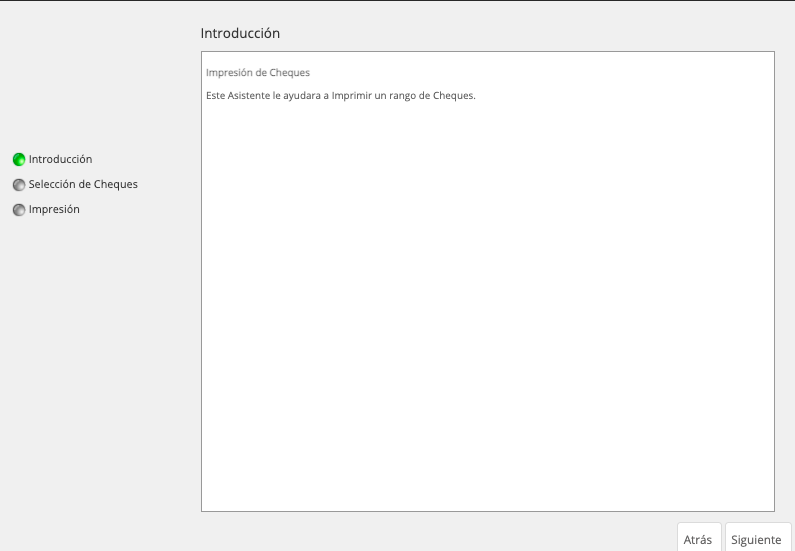Click the word Asistente in the description
Image resolution: width=795 pixels, height=551 pixels.
[x=248, y=95]
